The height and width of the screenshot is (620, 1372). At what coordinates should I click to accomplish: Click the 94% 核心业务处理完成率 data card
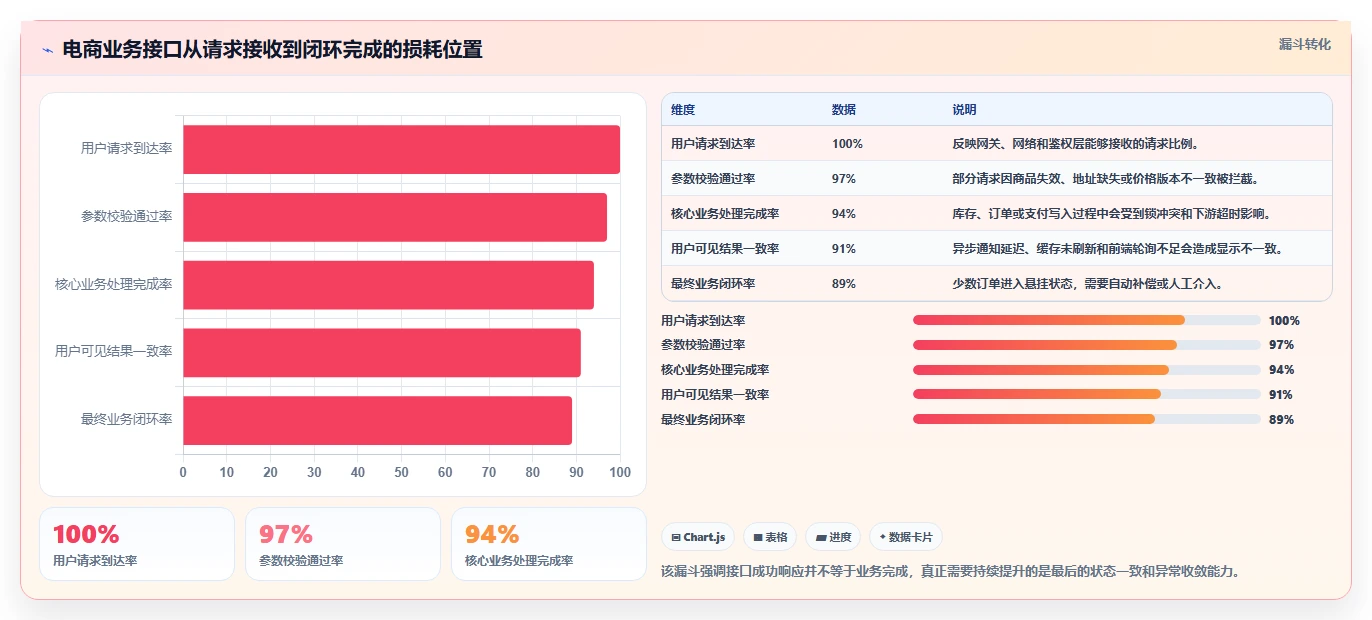pos(549,544)
